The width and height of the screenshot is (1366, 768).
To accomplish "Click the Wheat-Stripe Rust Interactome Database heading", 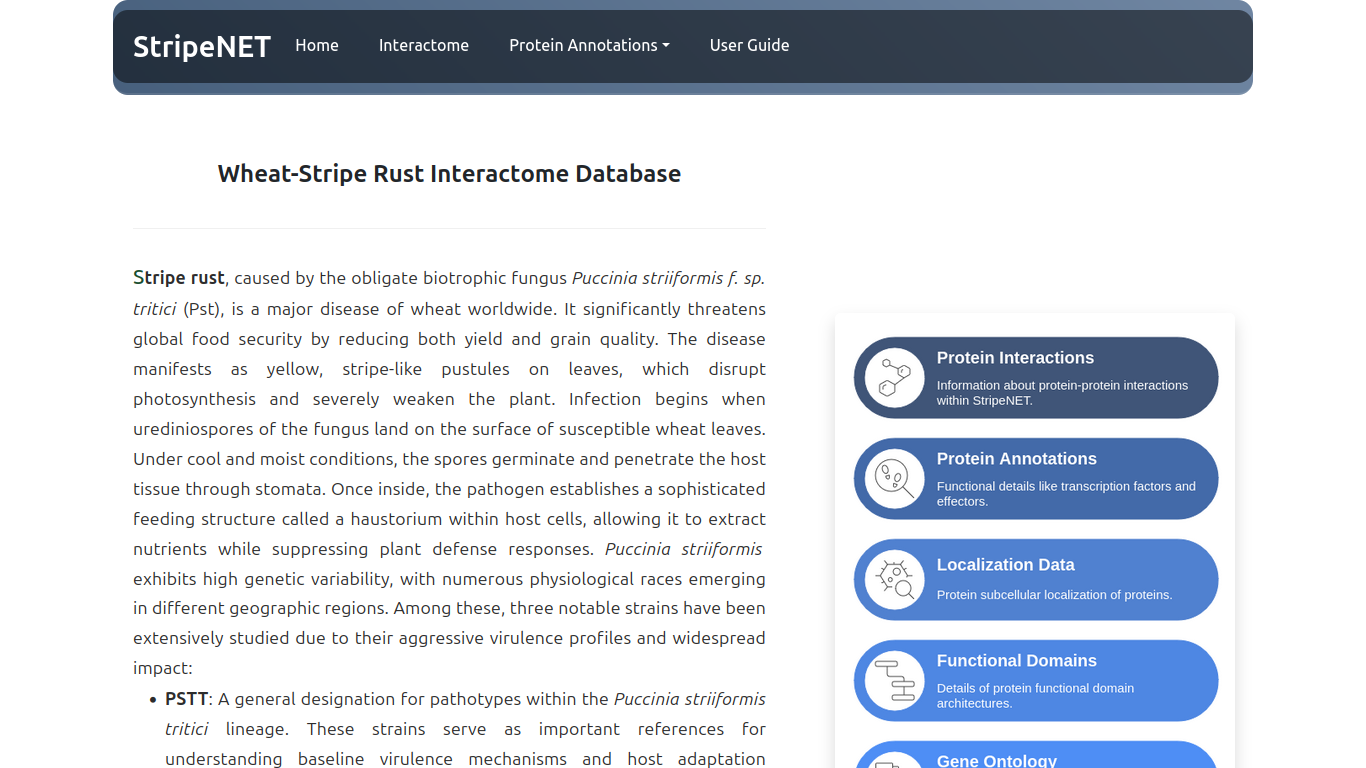I will [x=449, y=174].
